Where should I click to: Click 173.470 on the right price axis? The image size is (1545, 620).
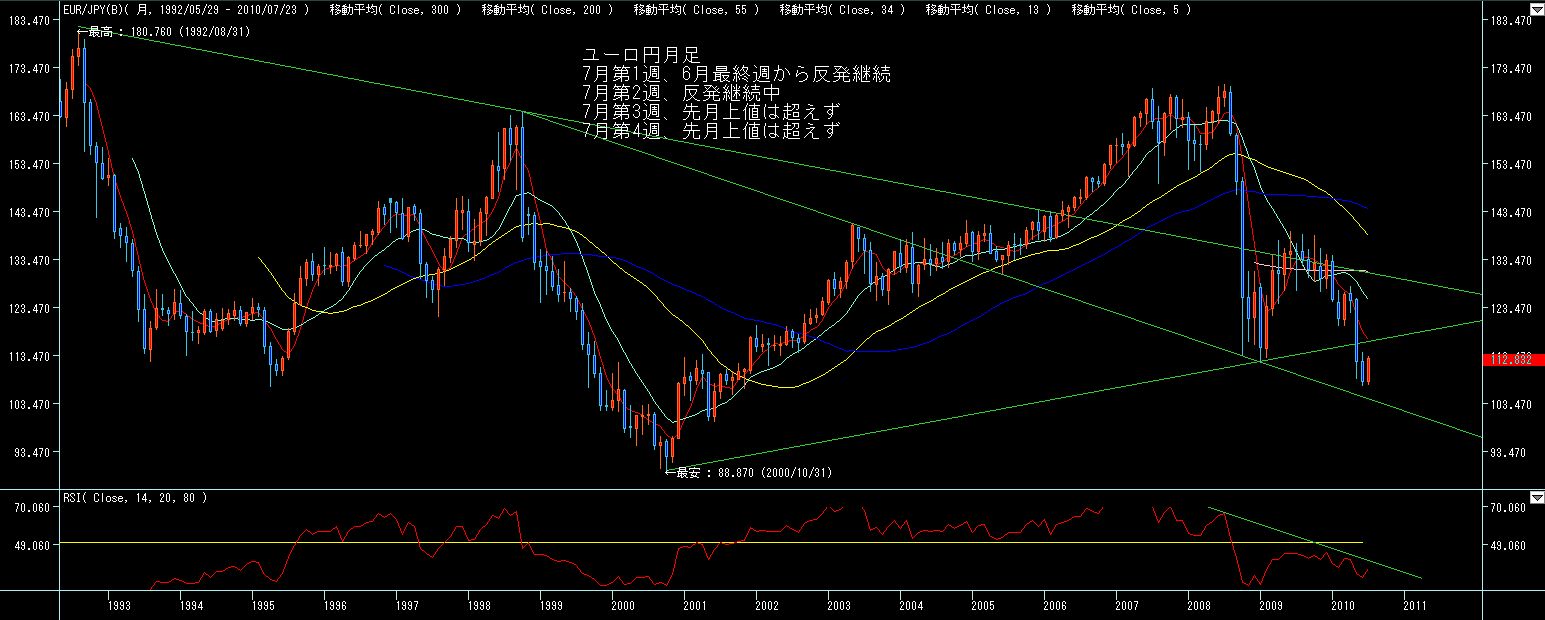(1511, 69)
